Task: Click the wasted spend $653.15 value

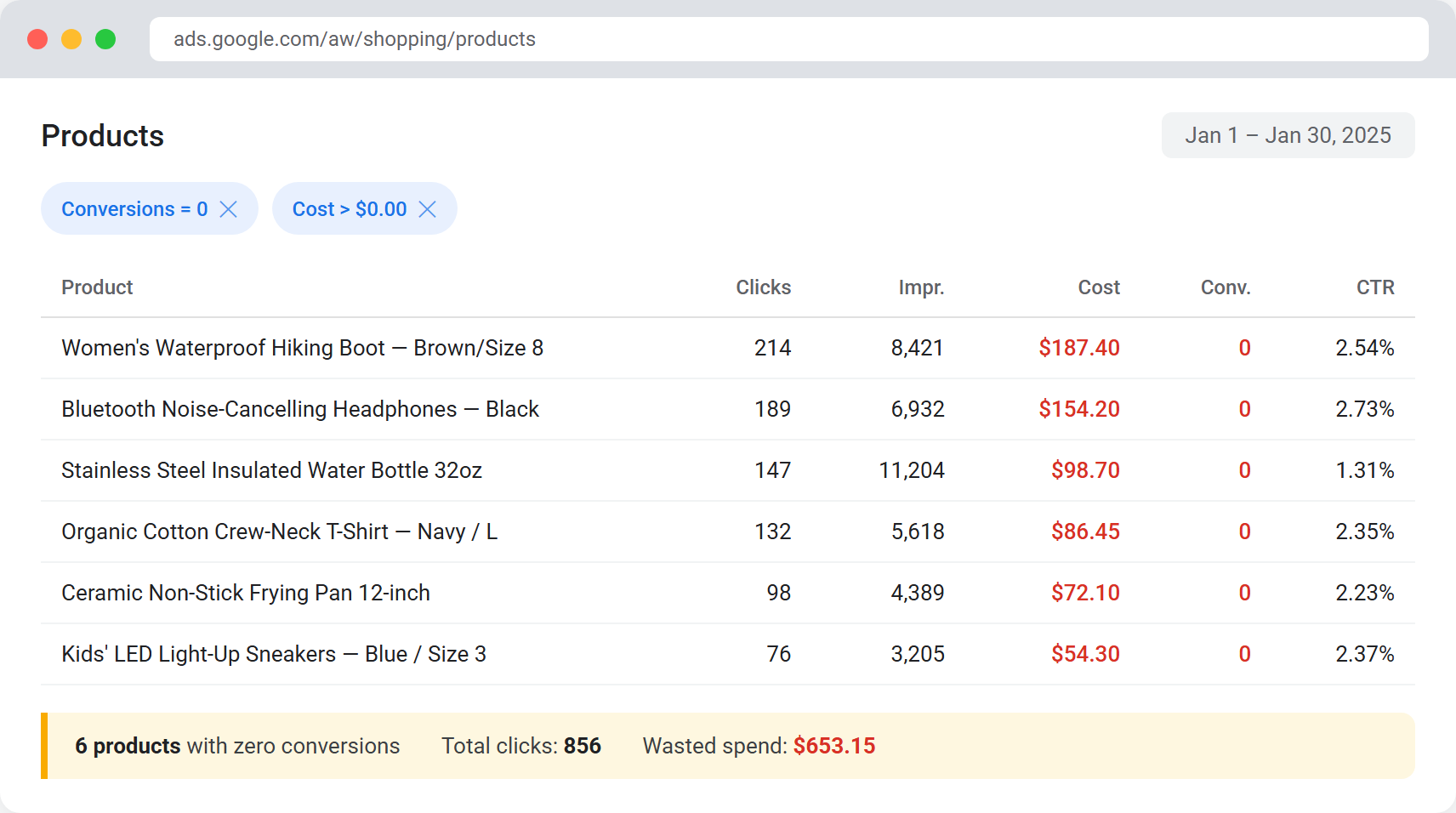Action: coord(834,746)
